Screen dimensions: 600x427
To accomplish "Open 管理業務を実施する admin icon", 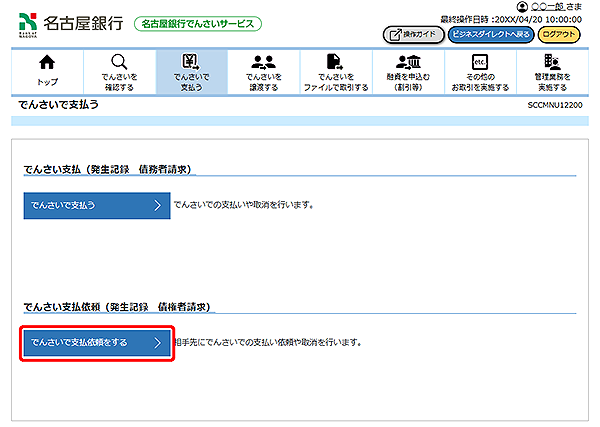I will 551,62.
